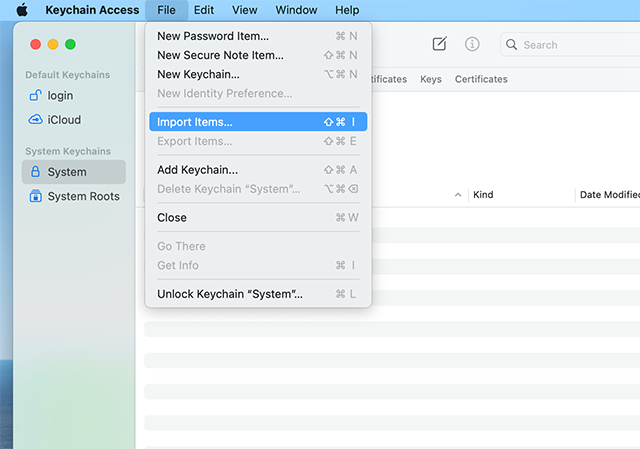Click the green zoom window button

70,44
